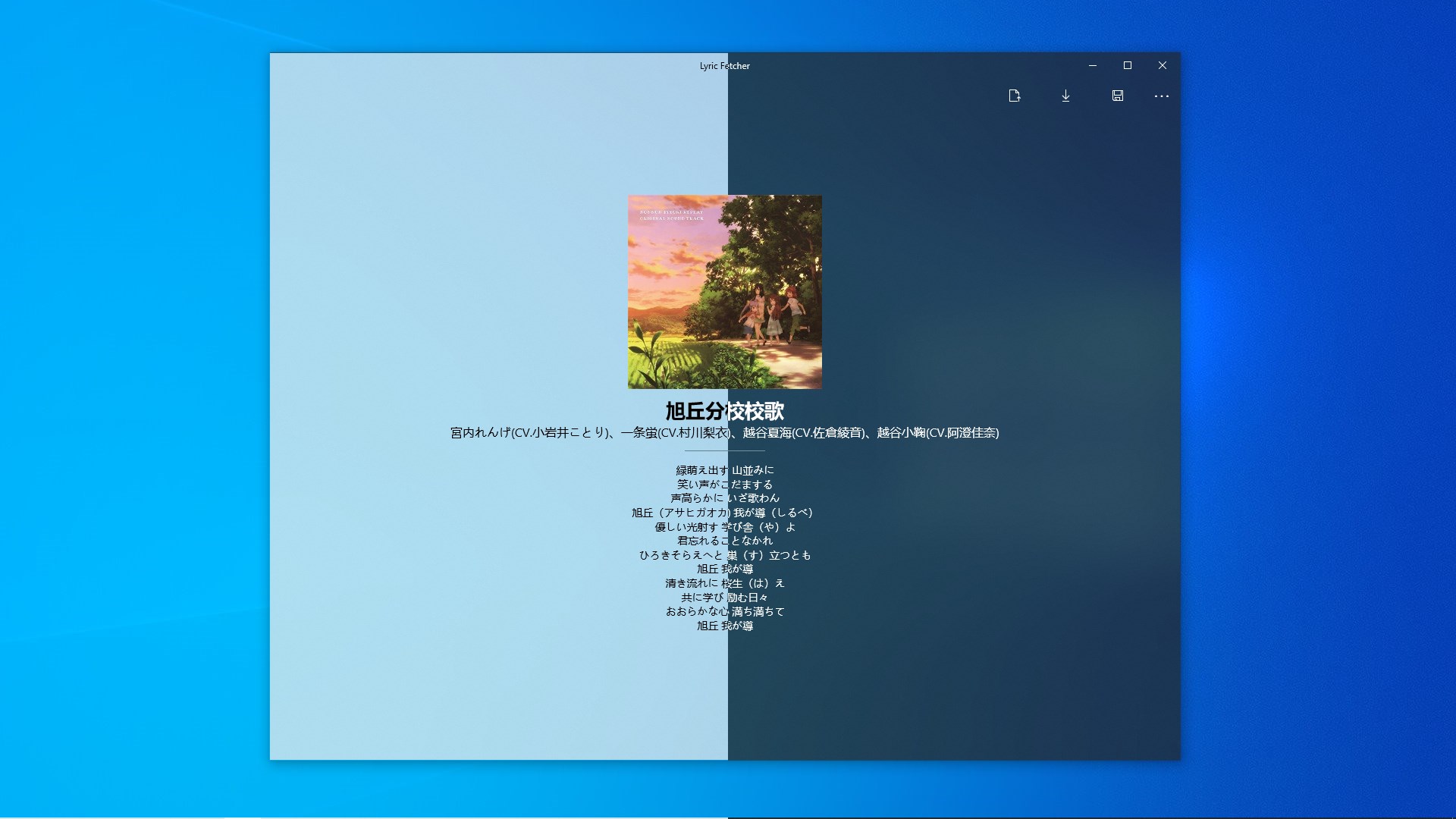The width and height of the screenshot is (1456, 819).
Task: Click the lyric line 声高らかに いざ歌わん
Action: click(x=724, y=498)
